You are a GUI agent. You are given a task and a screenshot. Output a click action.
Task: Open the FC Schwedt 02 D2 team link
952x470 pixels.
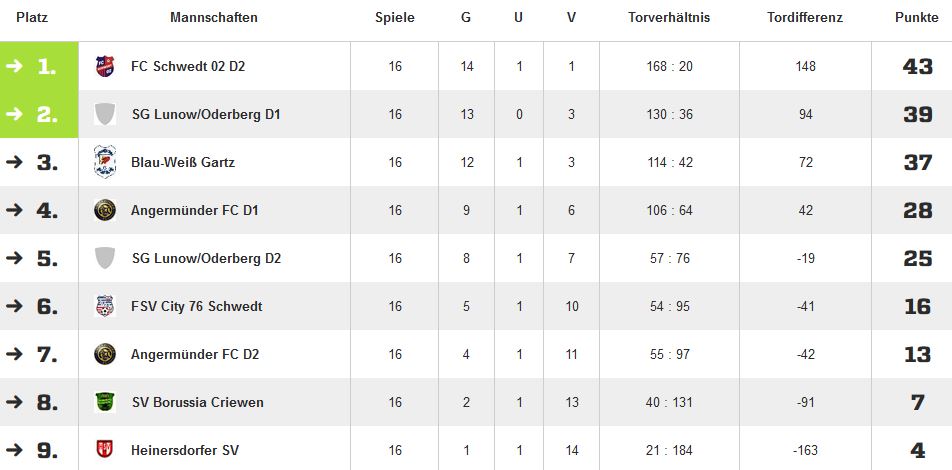click(x=188, y=66)
